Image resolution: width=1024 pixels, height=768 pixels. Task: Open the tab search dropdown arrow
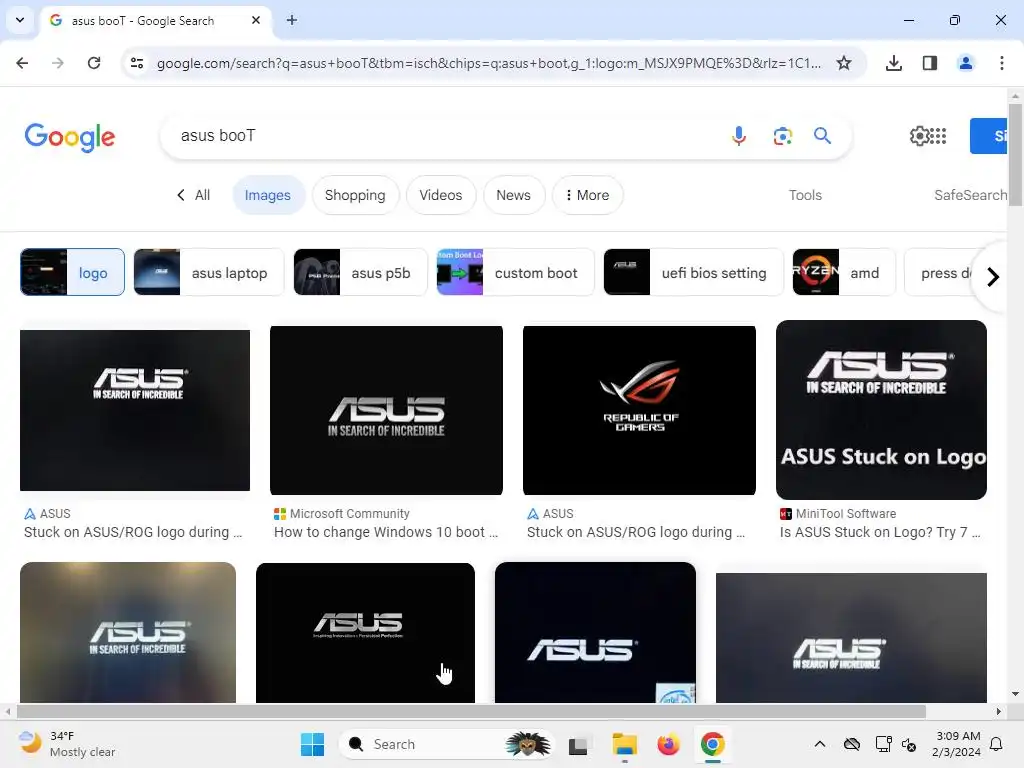[20, 20]
